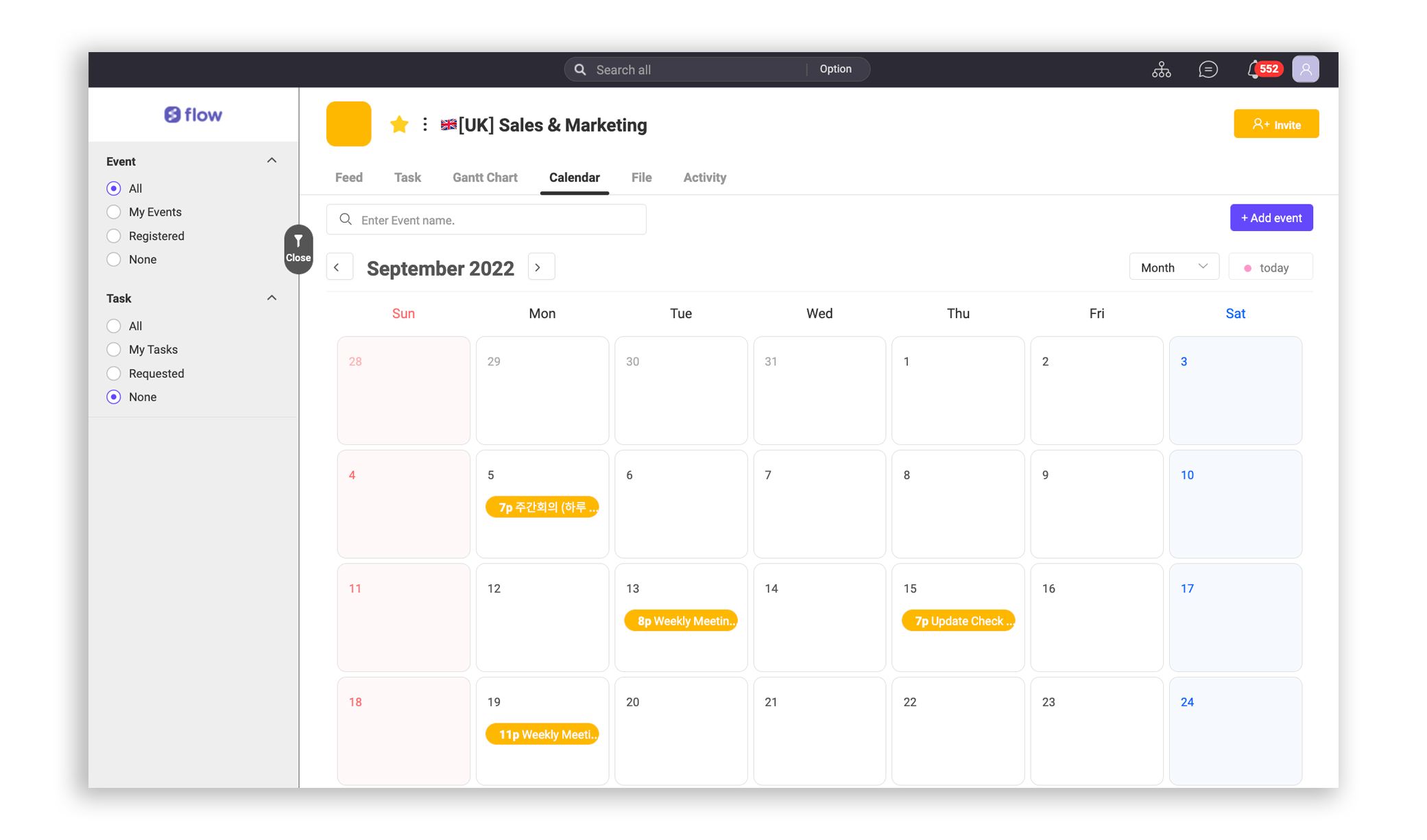Click the star/favorite icon for this project

tap(399, 125)
